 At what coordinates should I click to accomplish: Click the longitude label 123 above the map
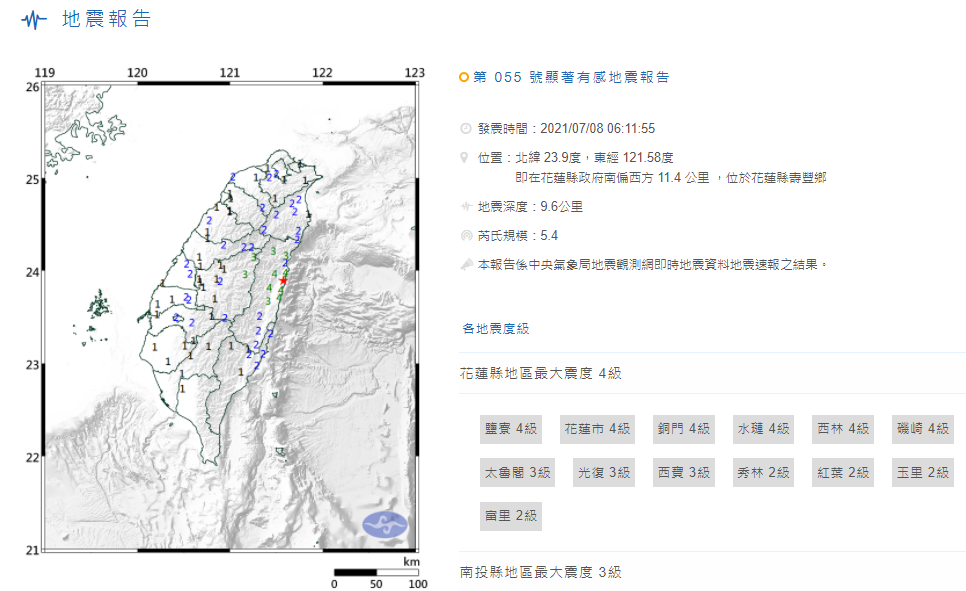(415, 73)
